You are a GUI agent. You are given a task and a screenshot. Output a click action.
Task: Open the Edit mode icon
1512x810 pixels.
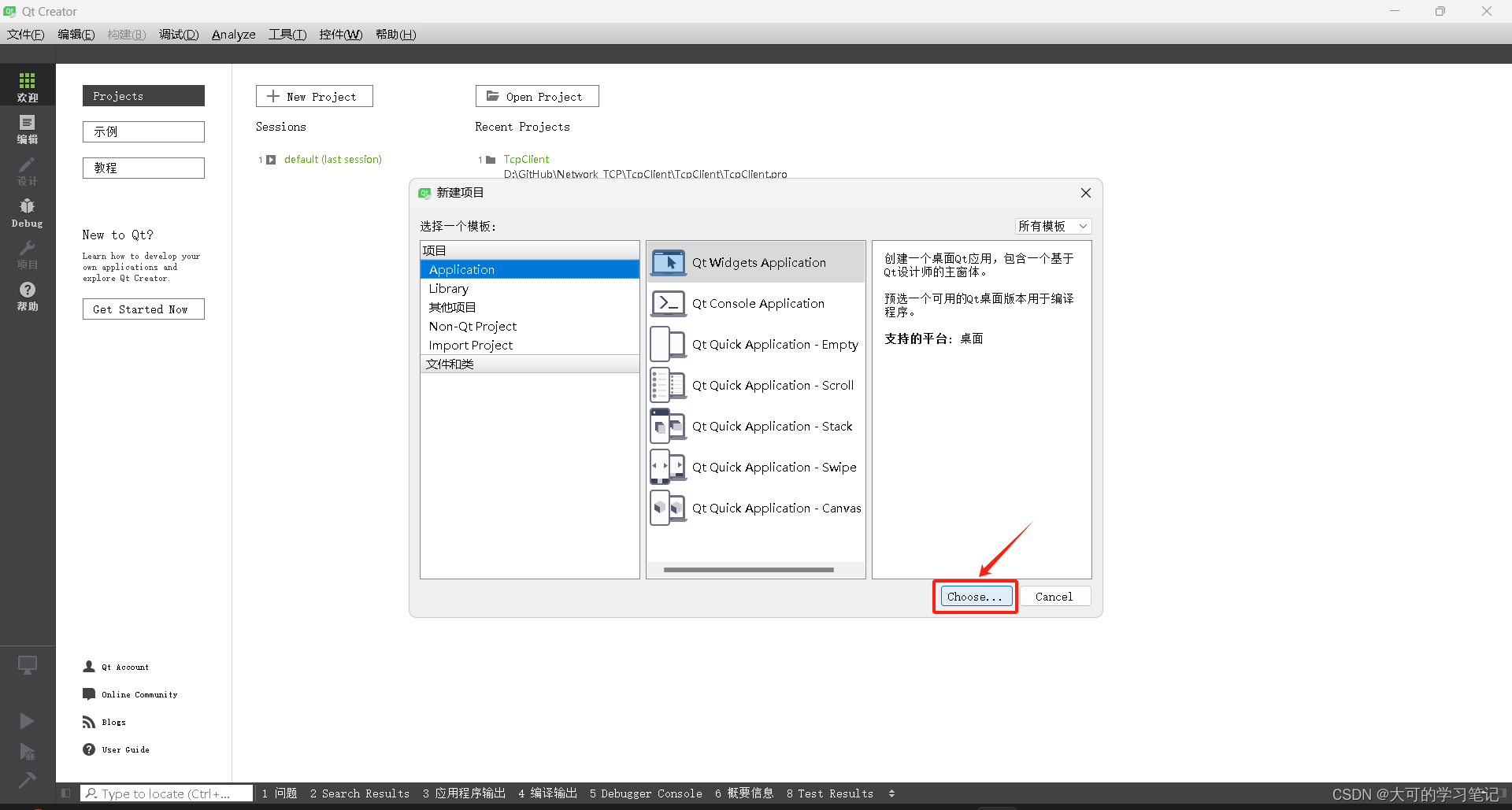[x=28, y=128]
